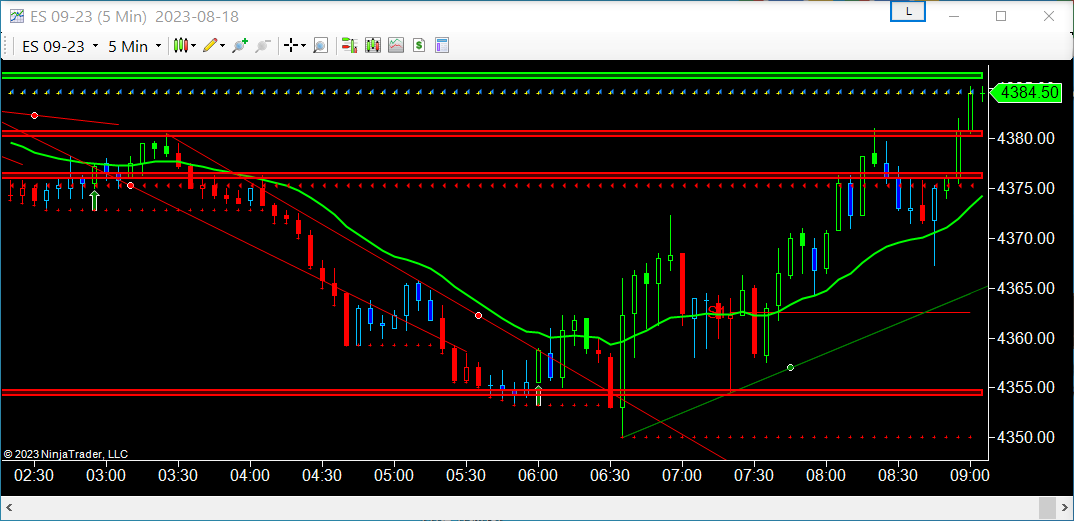
Task: Open the chart Properties icon
Action: pos(442,46)
